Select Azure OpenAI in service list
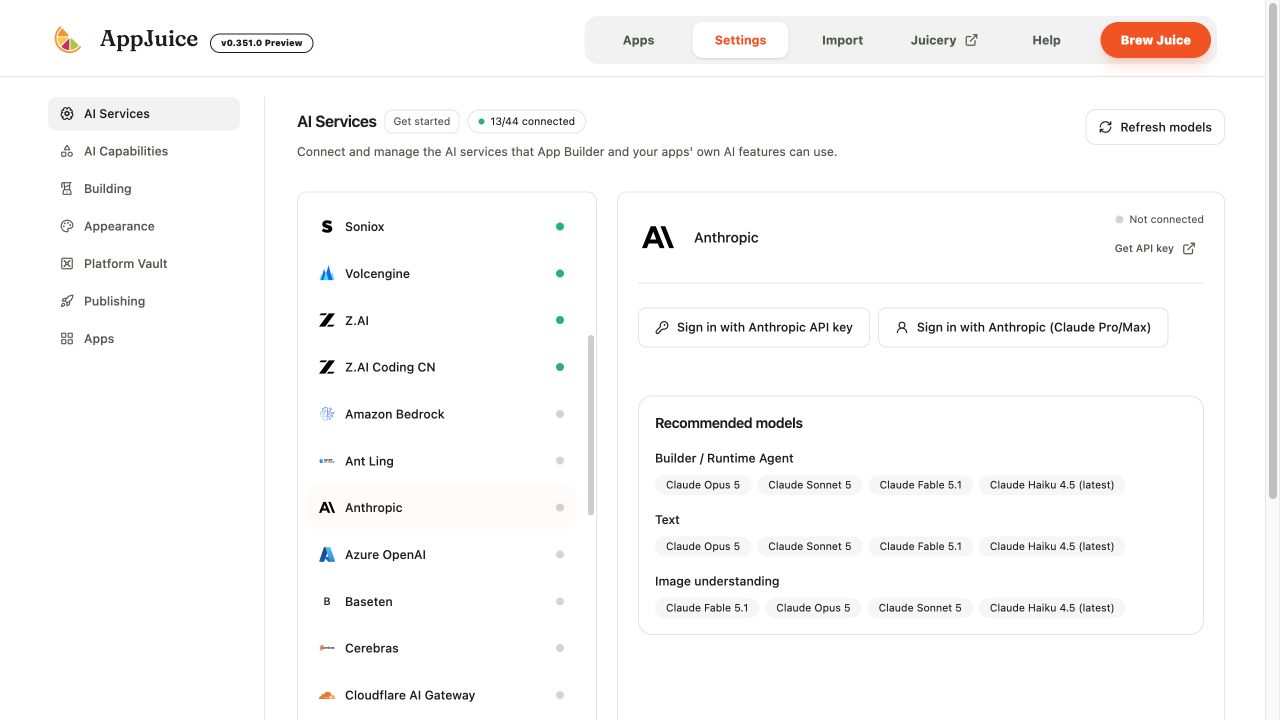 pyautogui.click(x=441, y=555)
